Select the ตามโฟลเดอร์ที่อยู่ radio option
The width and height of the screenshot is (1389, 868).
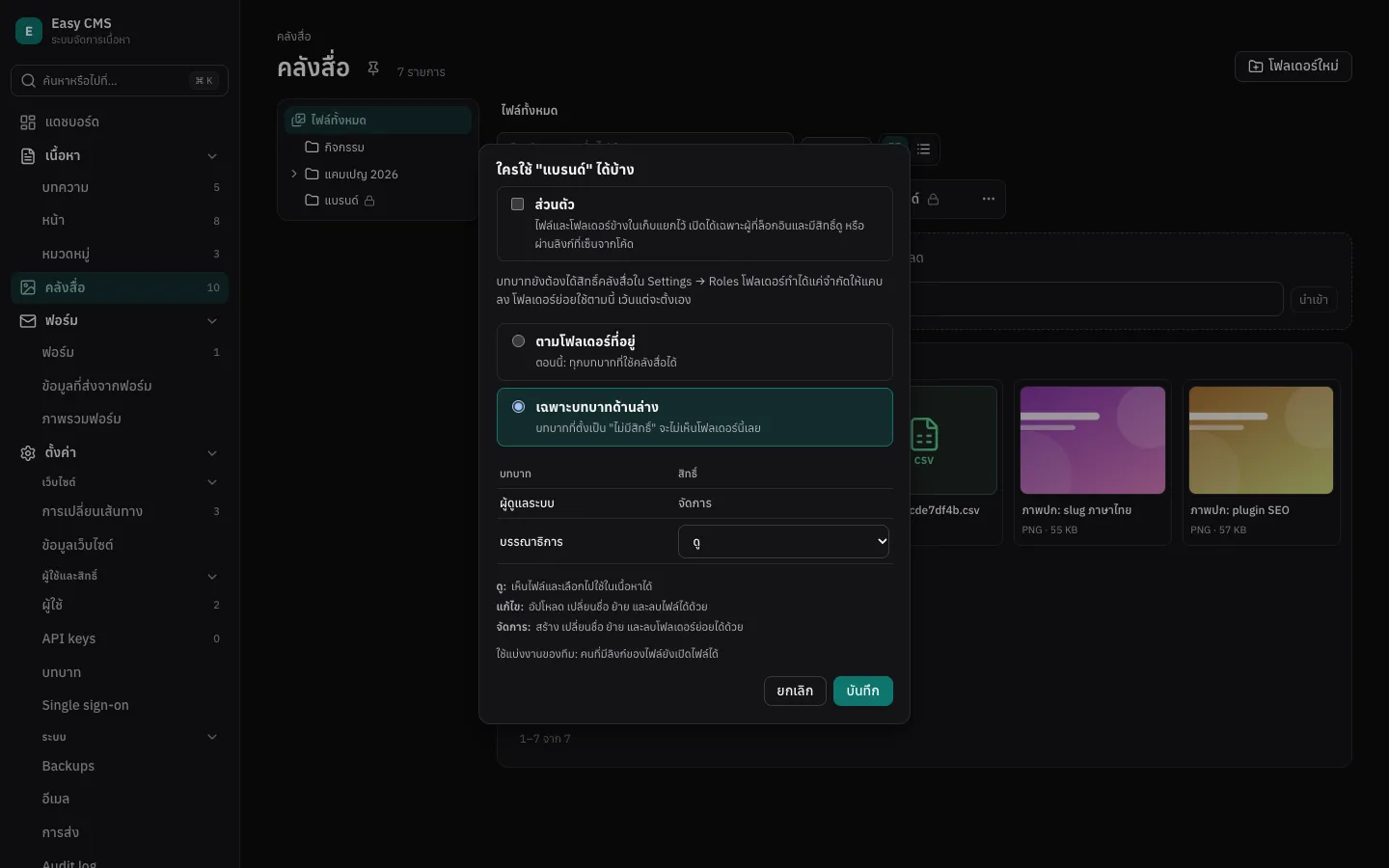[518, 341]
